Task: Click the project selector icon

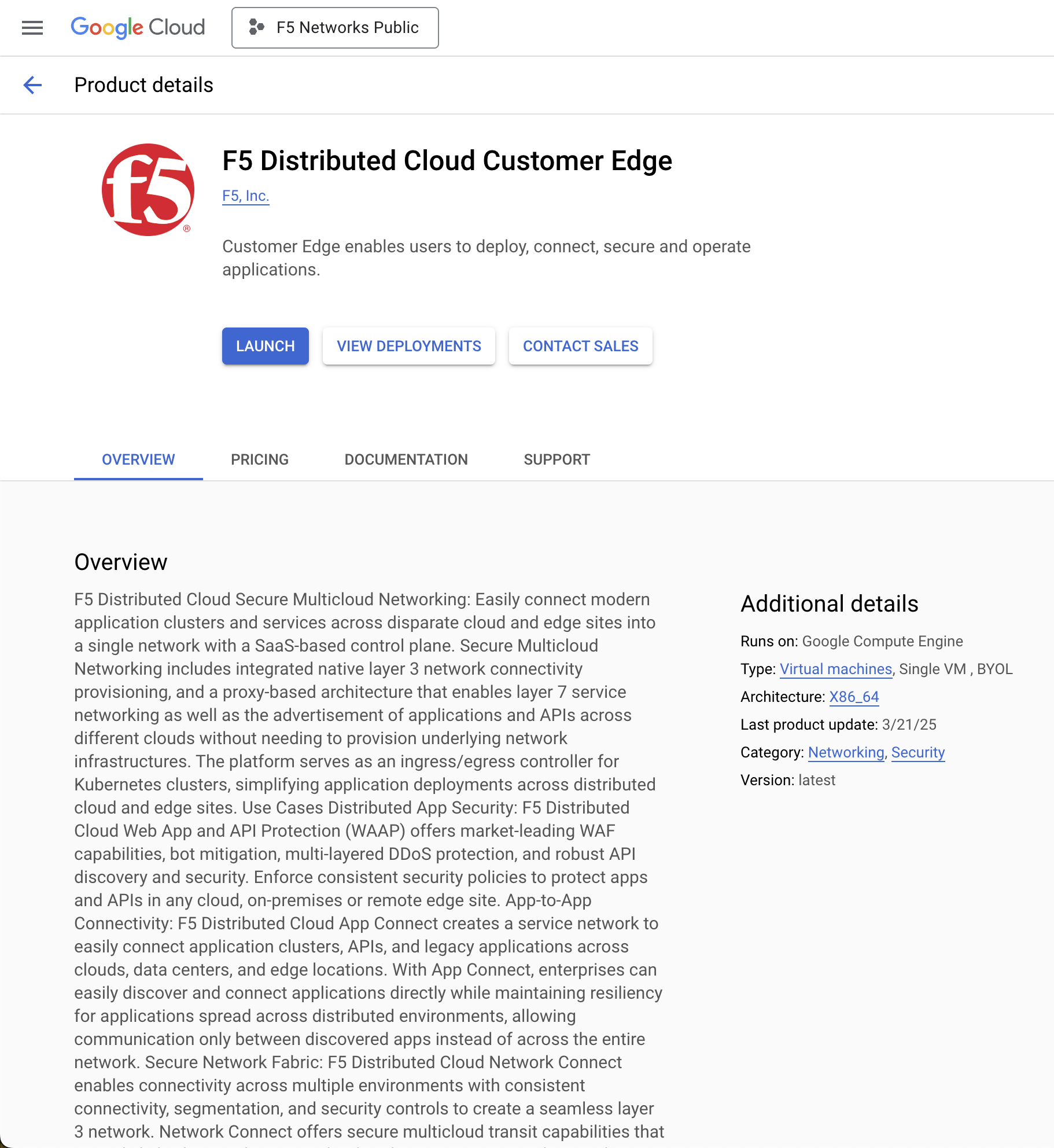Action: point(256,27)
